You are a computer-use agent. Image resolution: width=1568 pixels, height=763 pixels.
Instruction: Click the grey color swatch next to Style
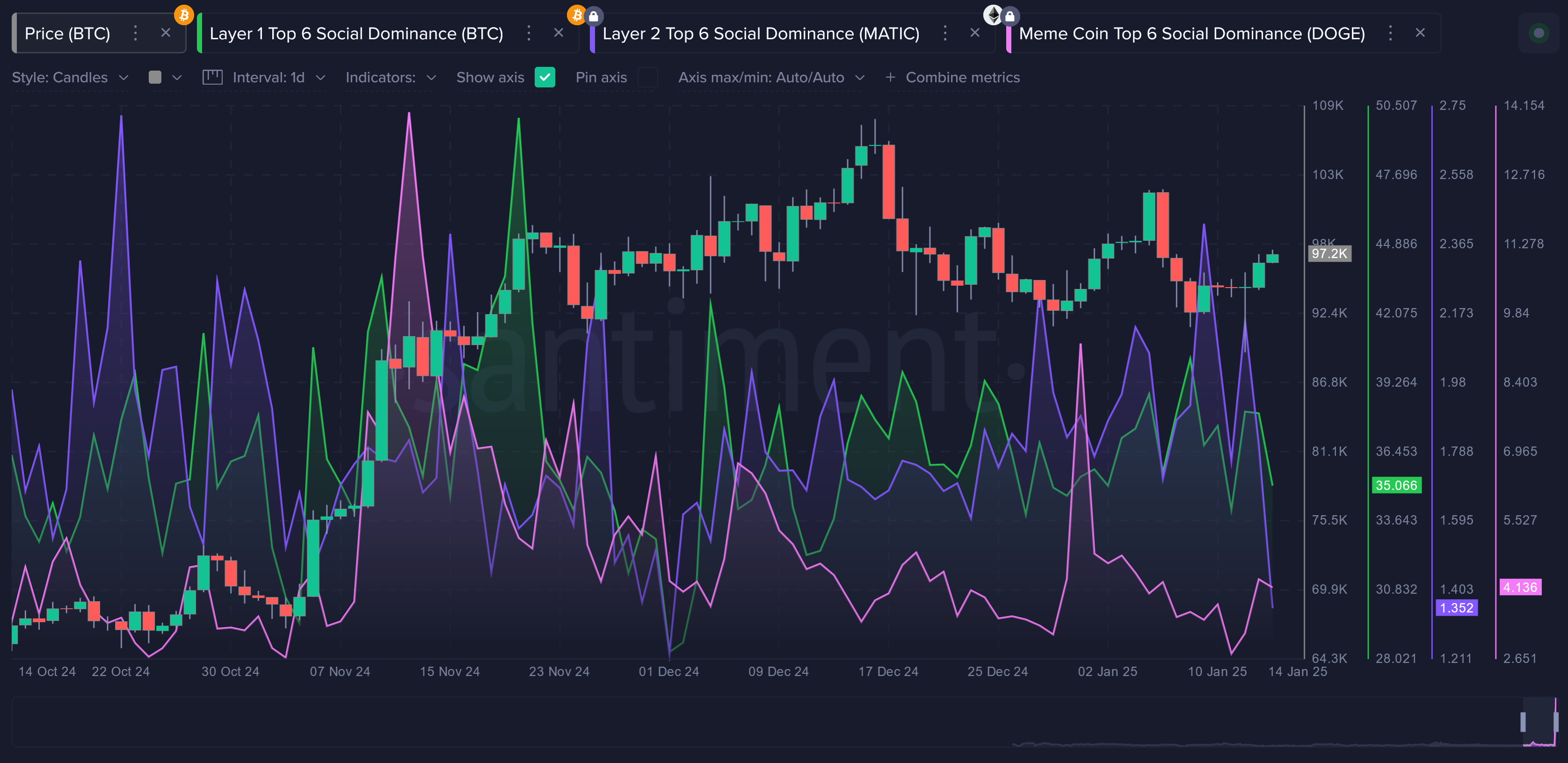point(156,78)
